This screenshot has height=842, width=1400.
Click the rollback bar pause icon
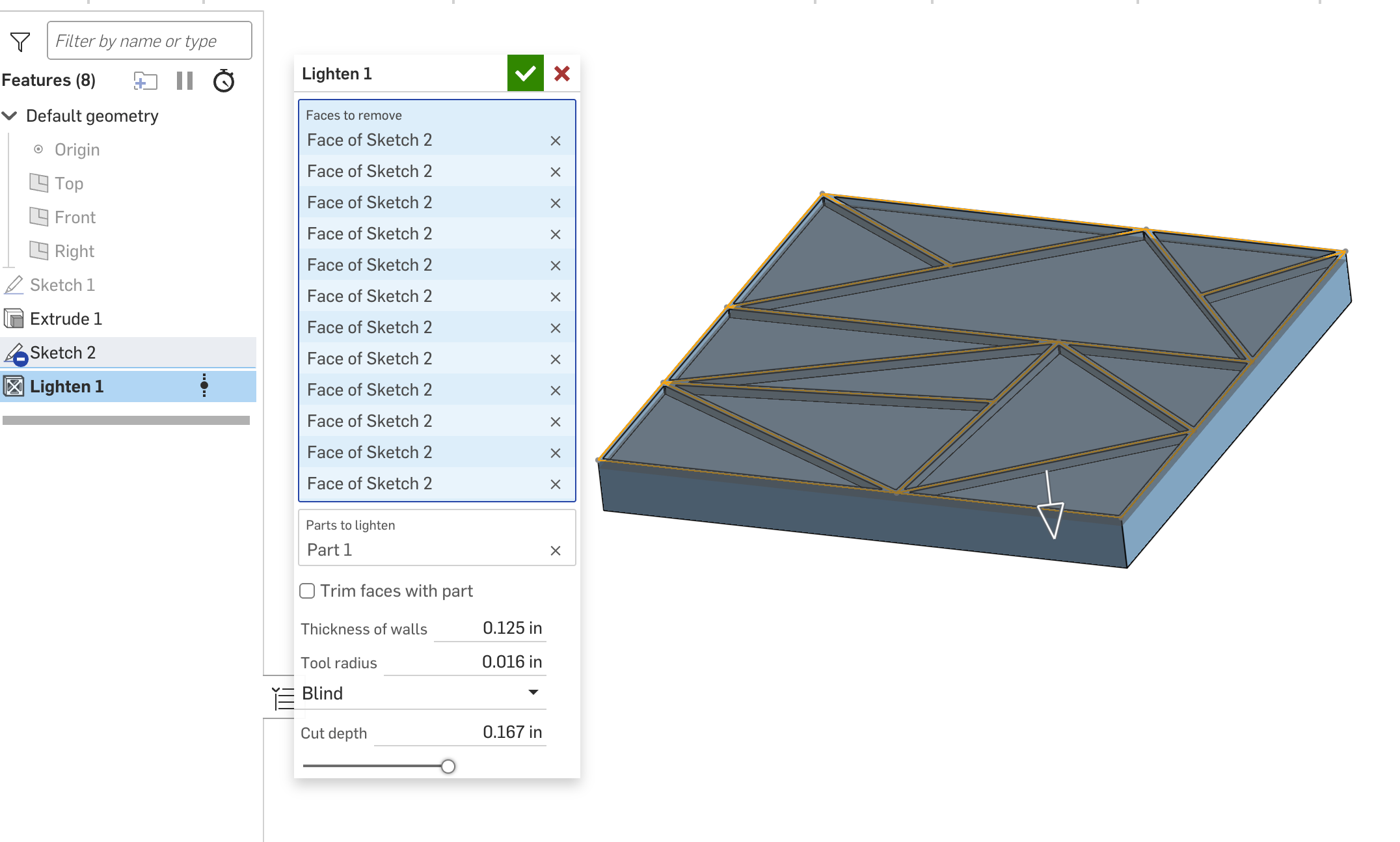[x=185, y=81]
